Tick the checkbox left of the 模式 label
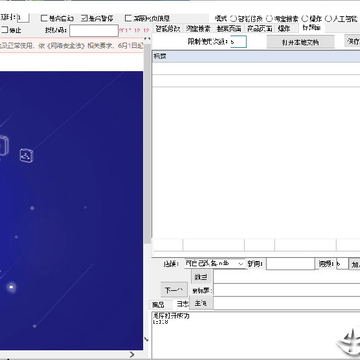Viewport: 360px width, 360px height. 128,18
